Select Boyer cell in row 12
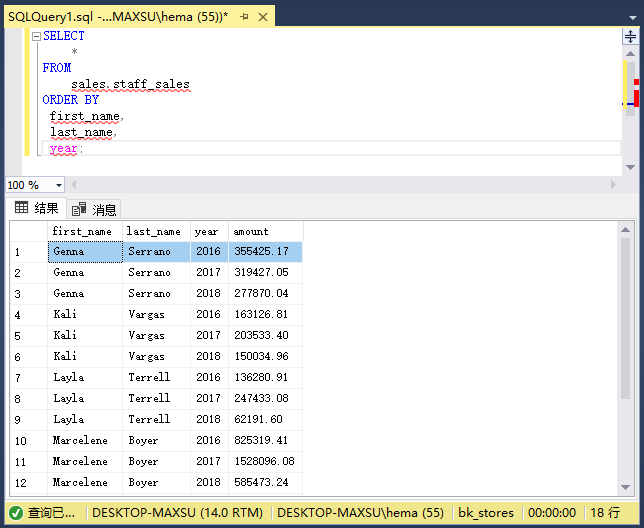The image size is (644, 528). click(x=156, y=482)
